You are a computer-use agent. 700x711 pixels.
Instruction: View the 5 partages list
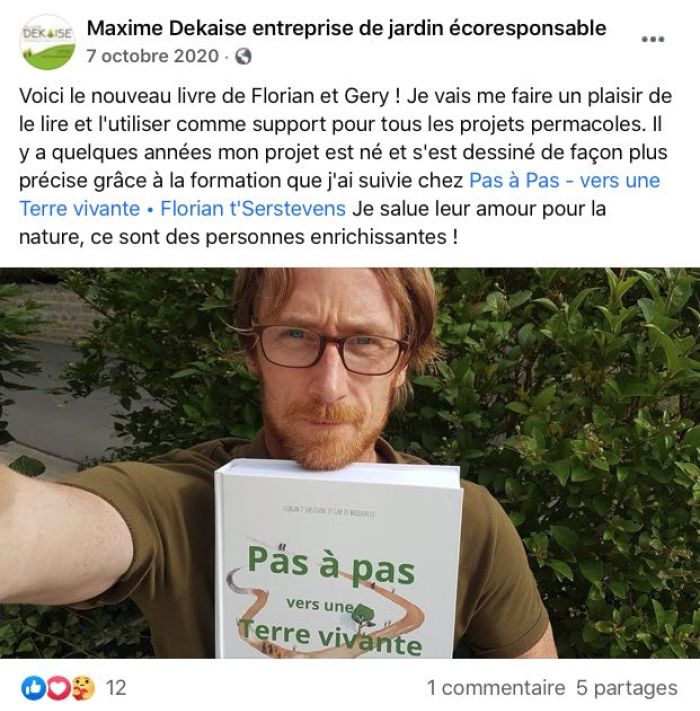[x=627, y=688]
